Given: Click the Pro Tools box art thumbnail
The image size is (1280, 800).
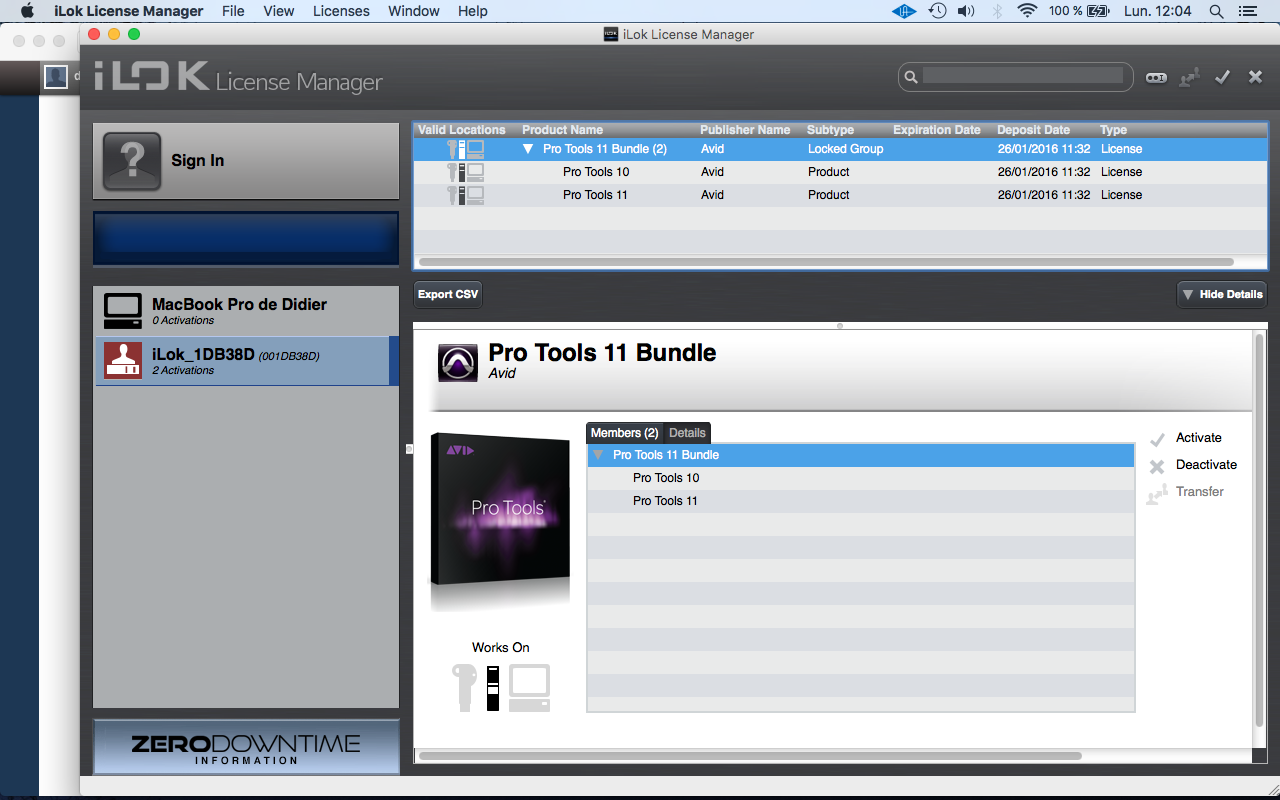Looking at the screenshot, I should (x=500, y=521).
